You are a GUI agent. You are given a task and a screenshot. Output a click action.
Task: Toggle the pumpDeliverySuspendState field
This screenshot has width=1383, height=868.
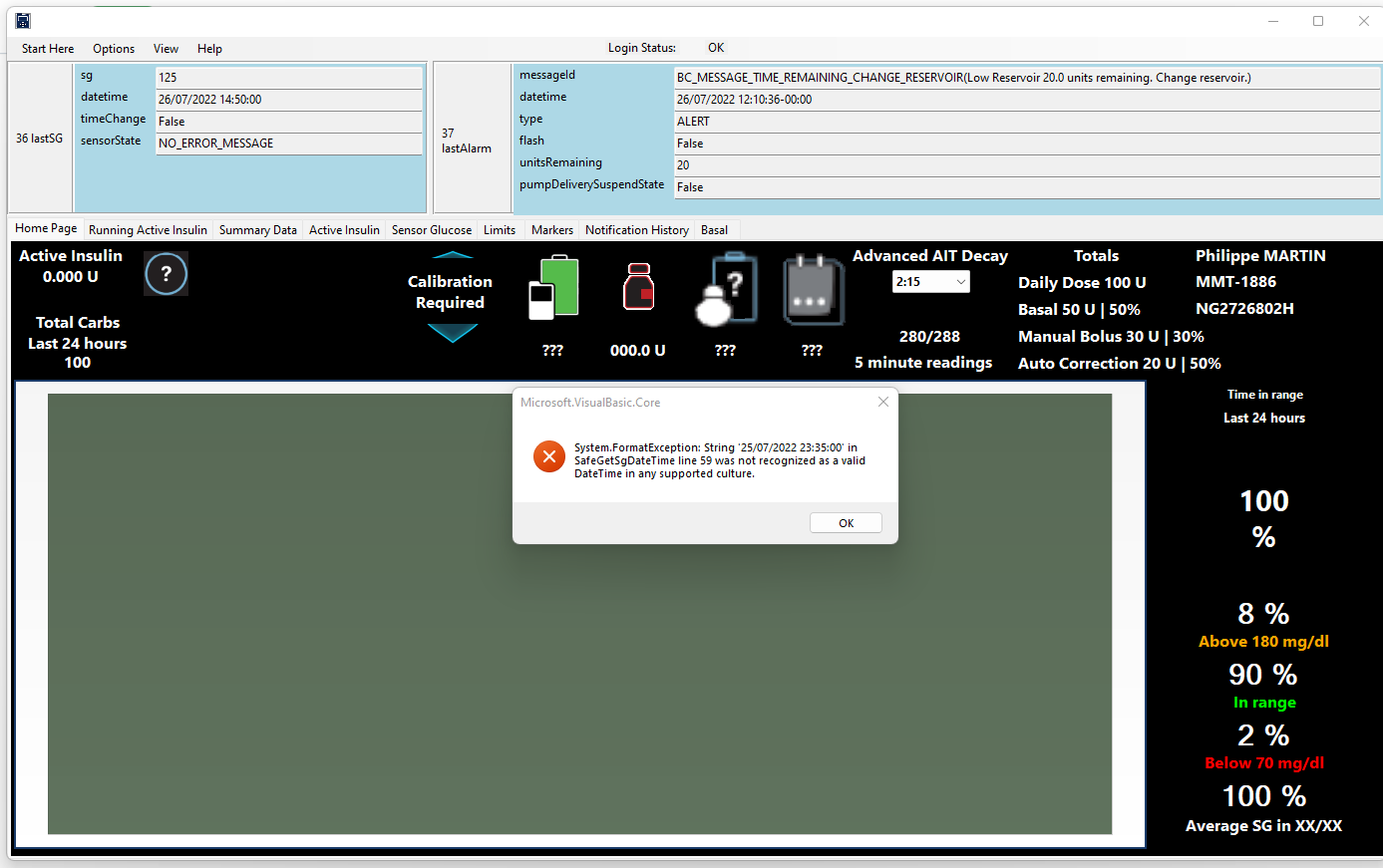pyautogui.click(x=1025, y=187)
